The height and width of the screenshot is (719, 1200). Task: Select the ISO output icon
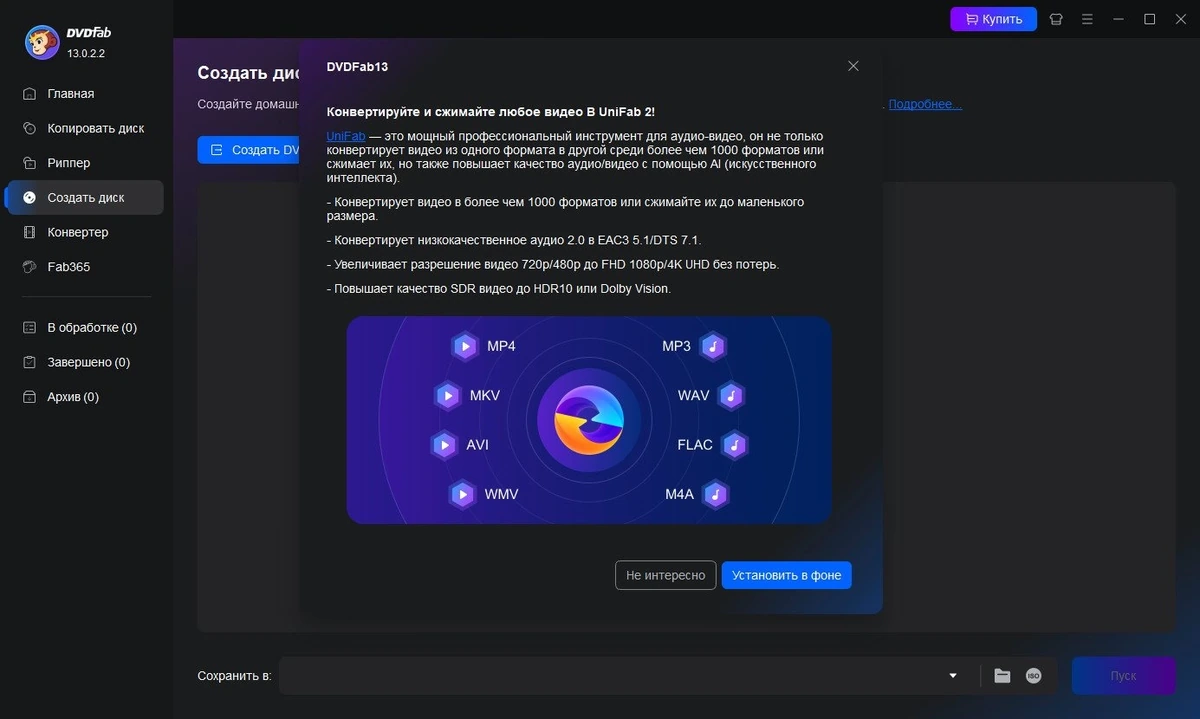pos(1034,676)
